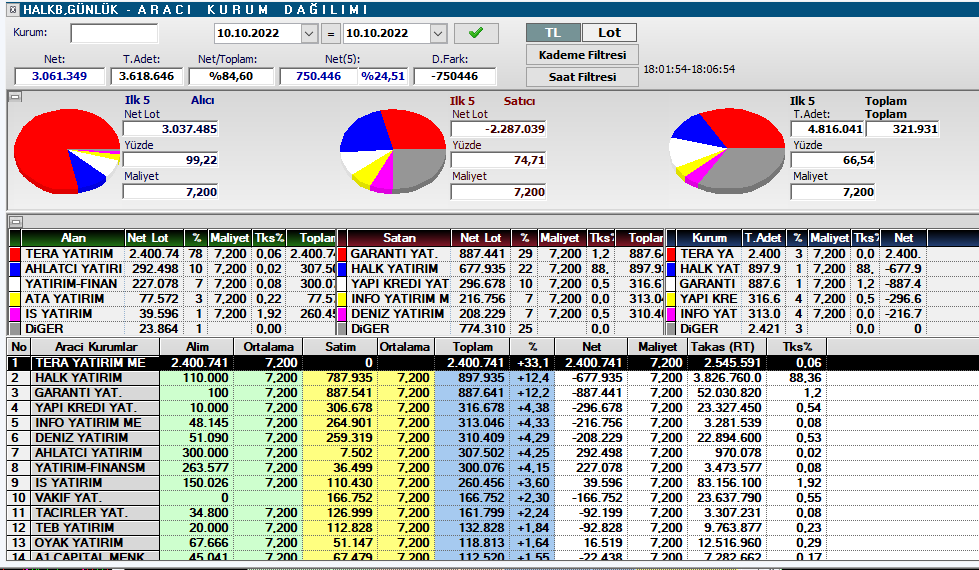This screenshot has width=979, height=570.
Task: Click the seller Net Lot field -2.287.039
Action: tap(498, 129)
